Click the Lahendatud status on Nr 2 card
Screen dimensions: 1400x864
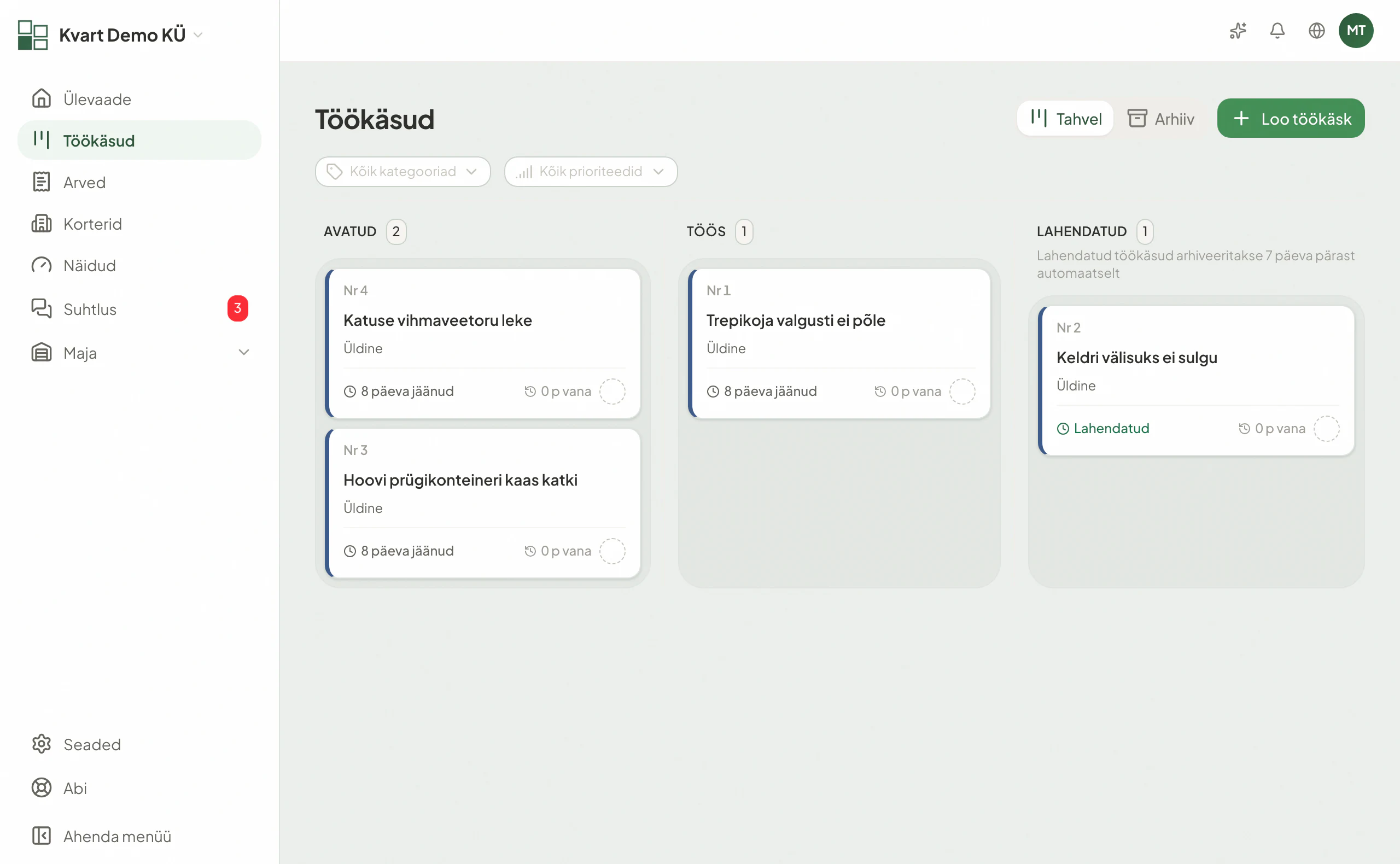(1103, 429)
